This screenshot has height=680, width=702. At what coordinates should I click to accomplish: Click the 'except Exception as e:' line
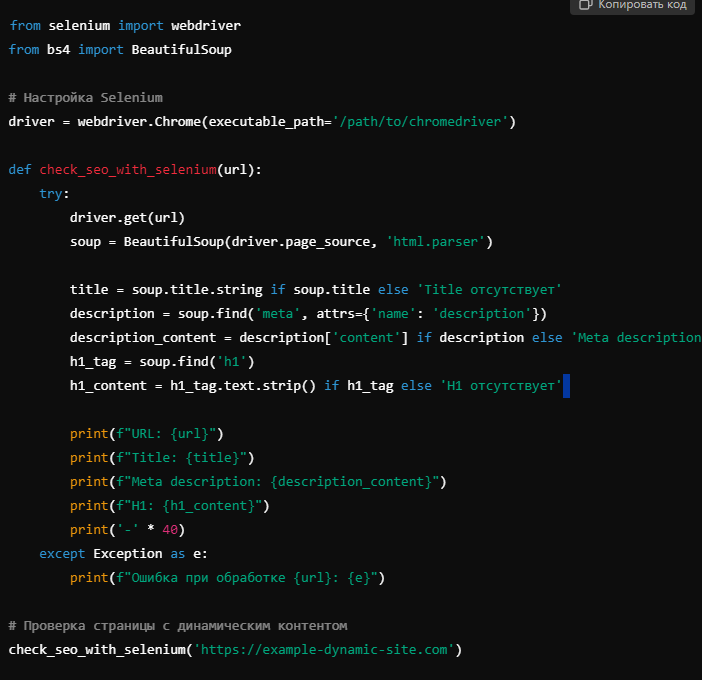[123, 553]
